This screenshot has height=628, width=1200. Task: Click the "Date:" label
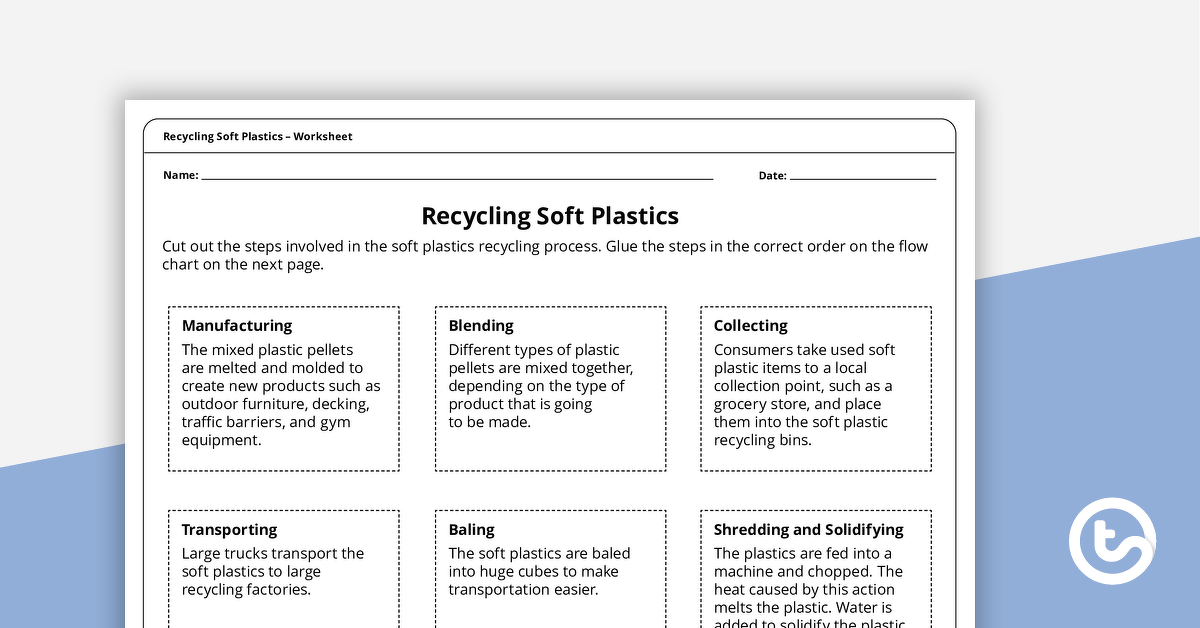(772, 176)
